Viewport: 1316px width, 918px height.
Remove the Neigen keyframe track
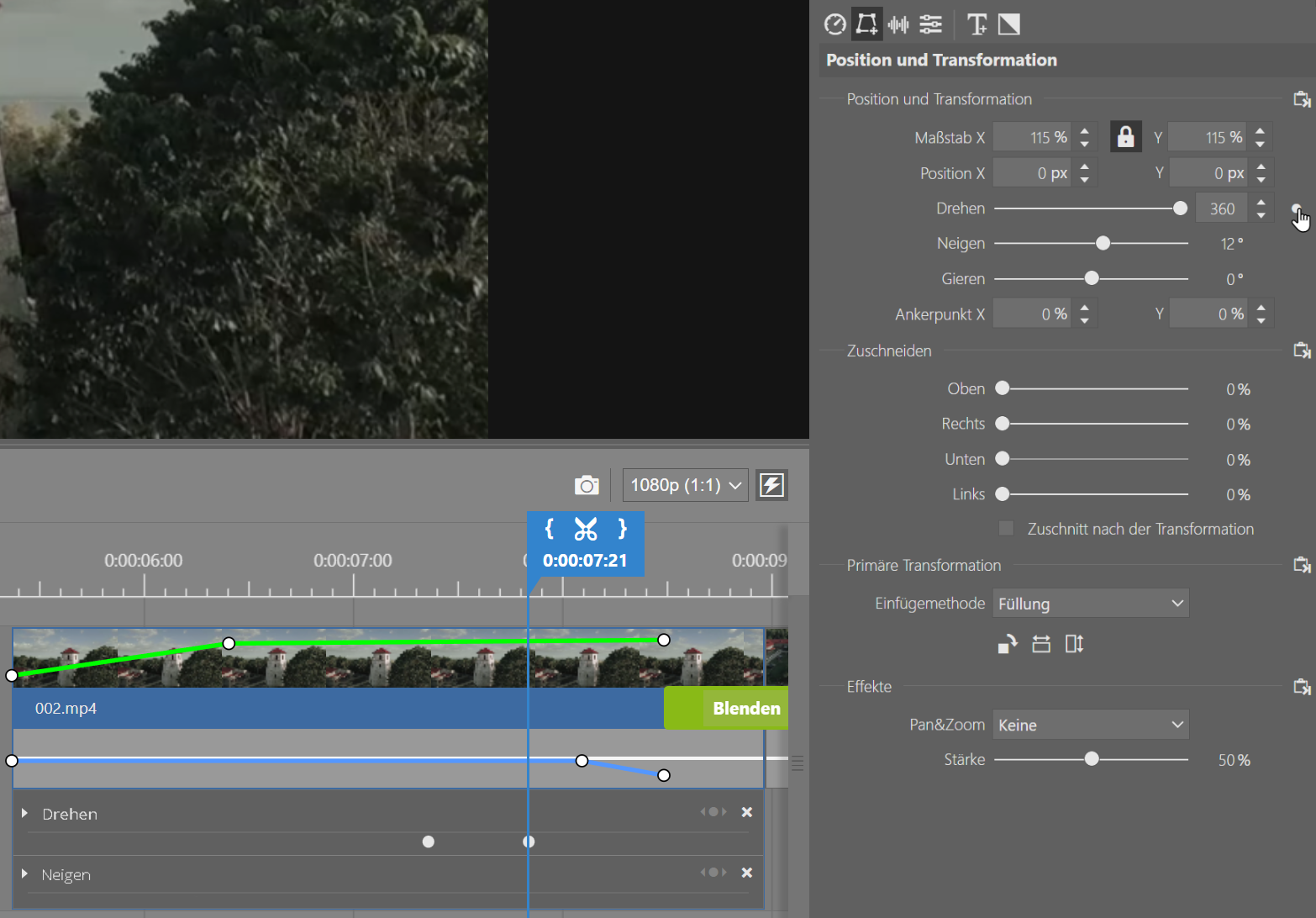(x=746, y=873)
